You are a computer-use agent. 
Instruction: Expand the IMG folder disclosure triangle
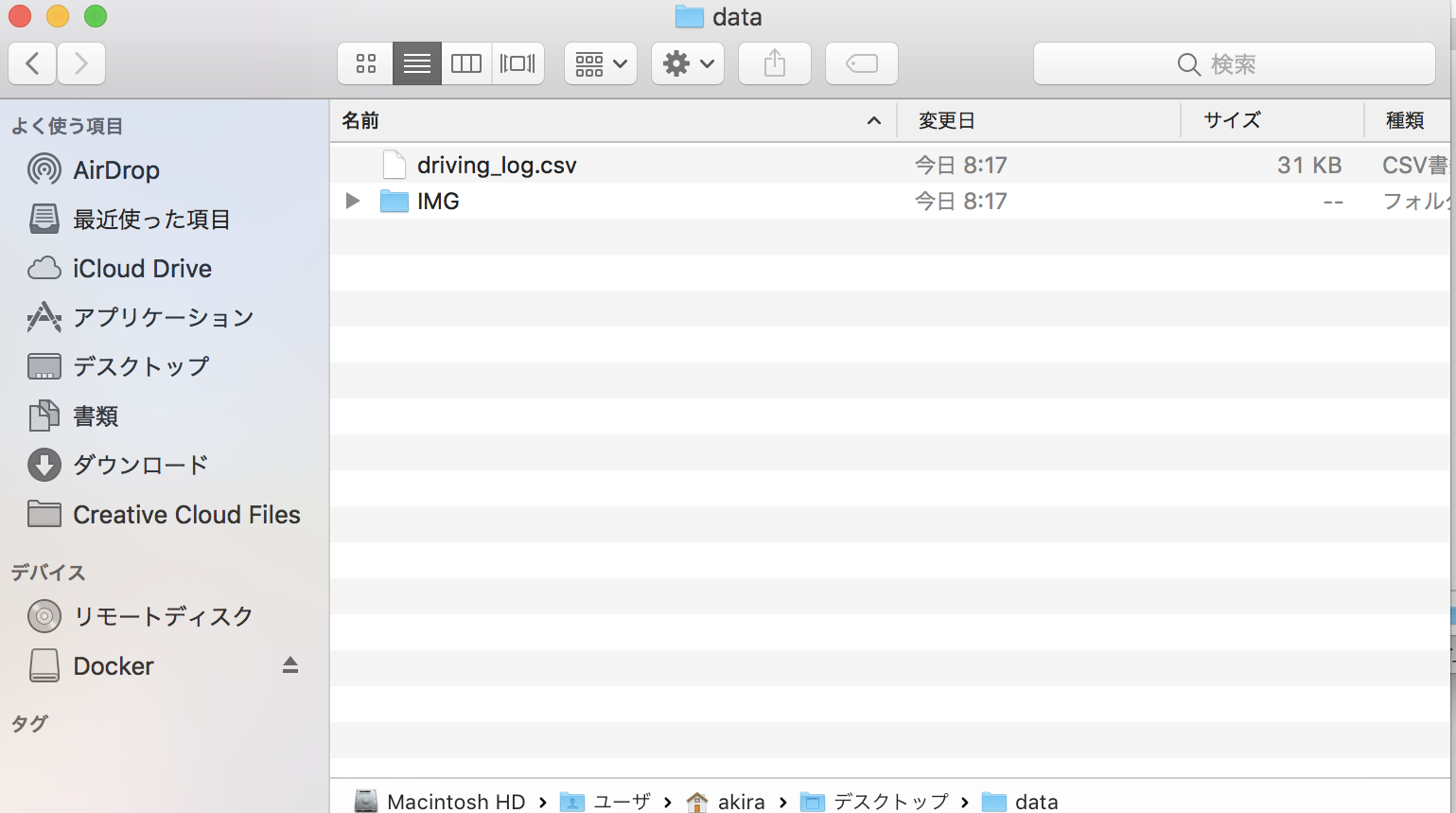click(353, 201)
